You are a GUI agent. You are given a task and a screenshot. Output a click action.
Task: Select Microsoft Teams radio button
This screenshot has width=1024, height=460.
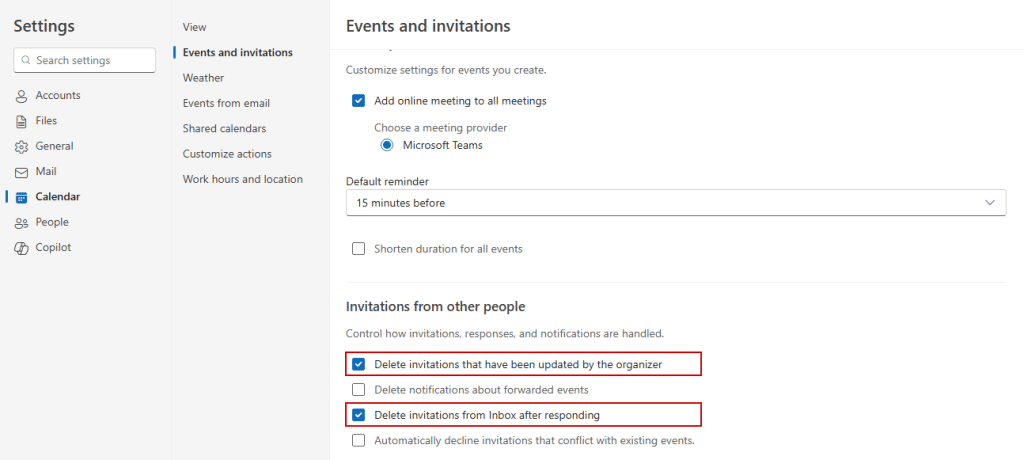click(387, 145)
